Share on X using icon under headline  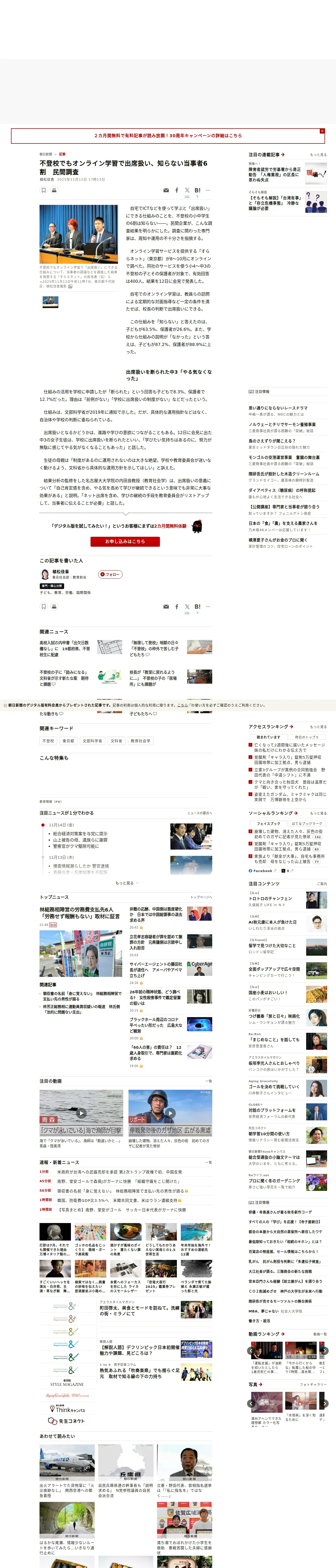pyautogui.click(x=187, y=191)
